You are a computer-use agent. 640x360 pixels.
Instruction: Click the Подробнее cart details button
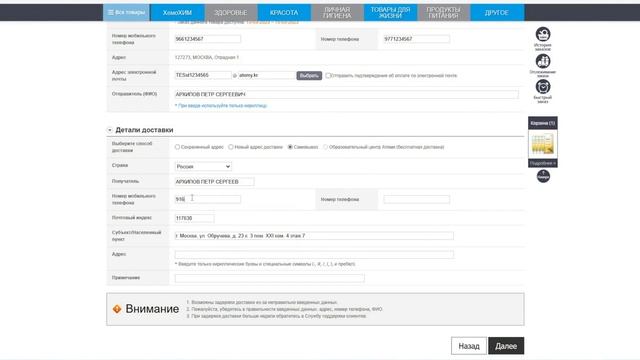pyautogui.click(x=542, y=163)
